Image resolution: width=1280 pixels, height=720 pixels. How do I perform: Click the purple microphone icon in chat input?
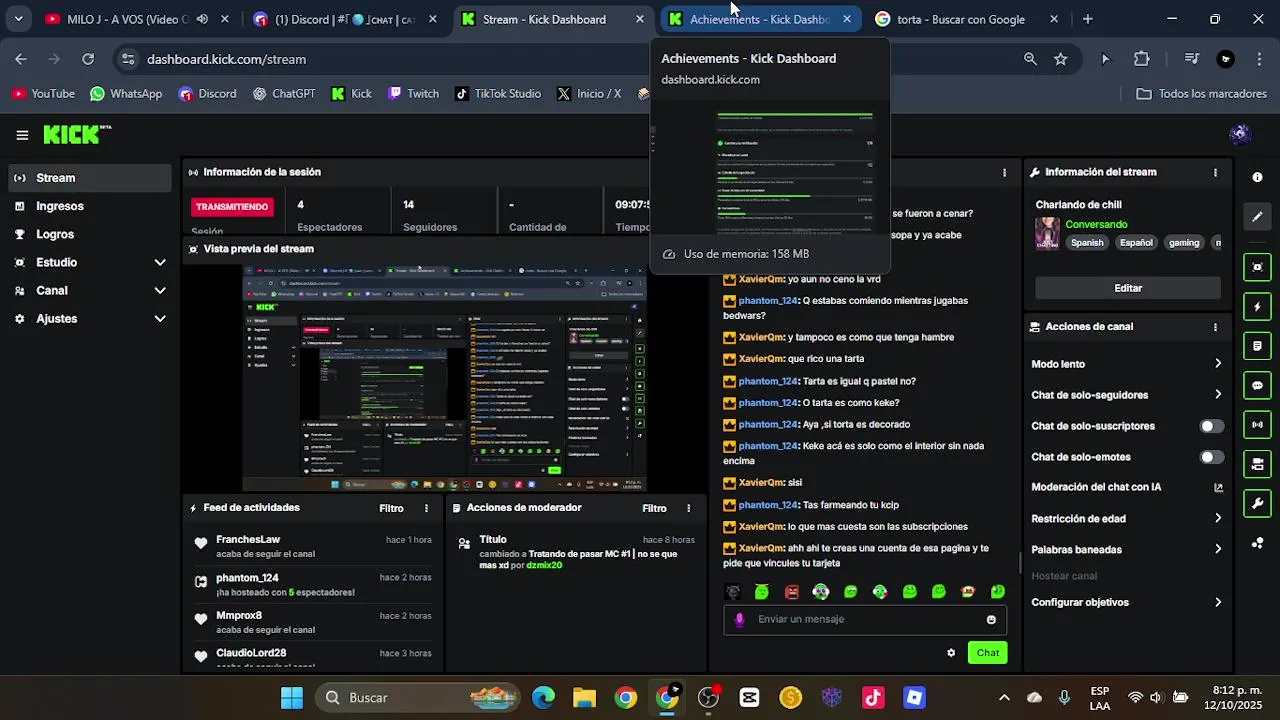740,619
